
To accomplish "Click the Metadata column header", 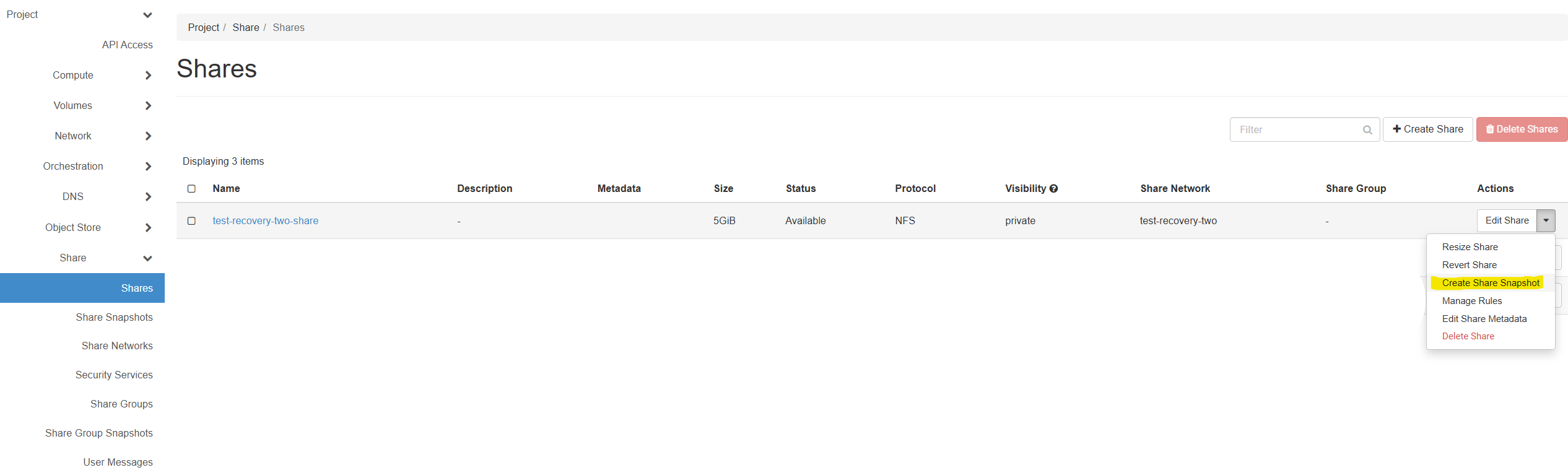I will (619, 189).
